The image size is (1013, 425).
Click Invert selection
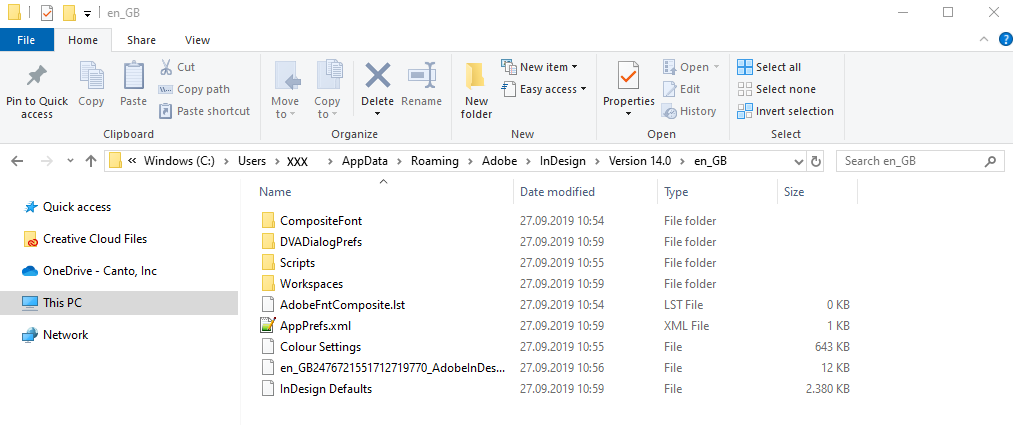point(786,111)
